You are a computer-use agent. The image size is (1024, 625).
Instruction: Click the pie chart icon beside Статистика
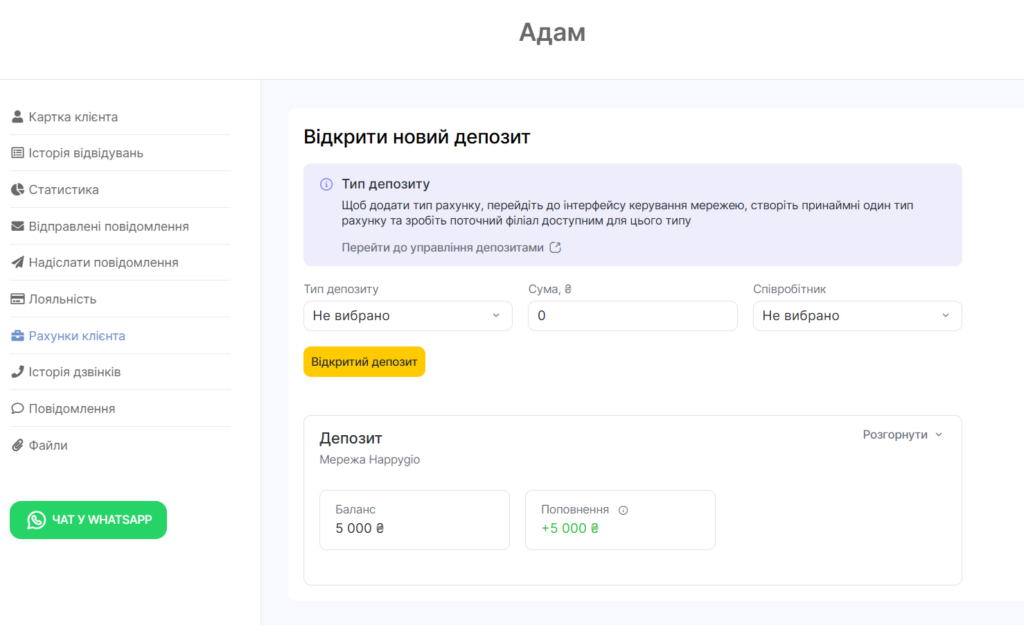[x=17, y=190]
